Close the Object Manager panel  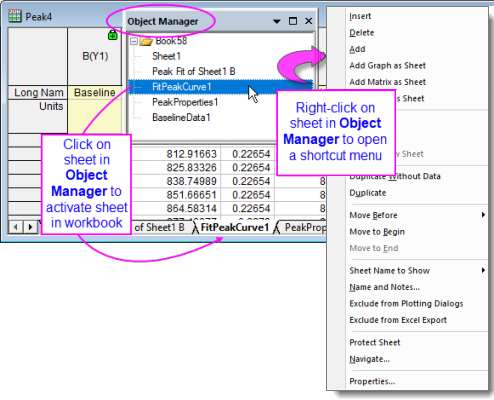pos(309,21)
